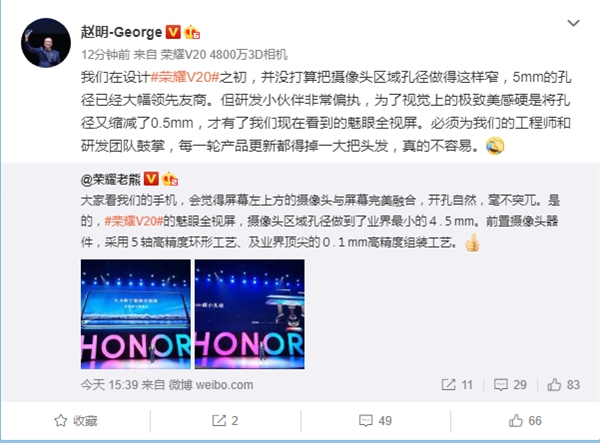
Task: Open the #荣耀V20# hashtag in quoted post
Action: (134, 221)
